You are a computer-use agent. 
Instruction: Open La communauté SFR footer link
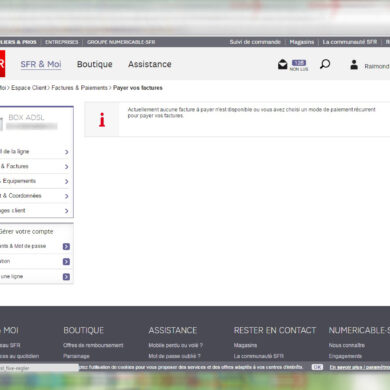[x=259, y=356]
